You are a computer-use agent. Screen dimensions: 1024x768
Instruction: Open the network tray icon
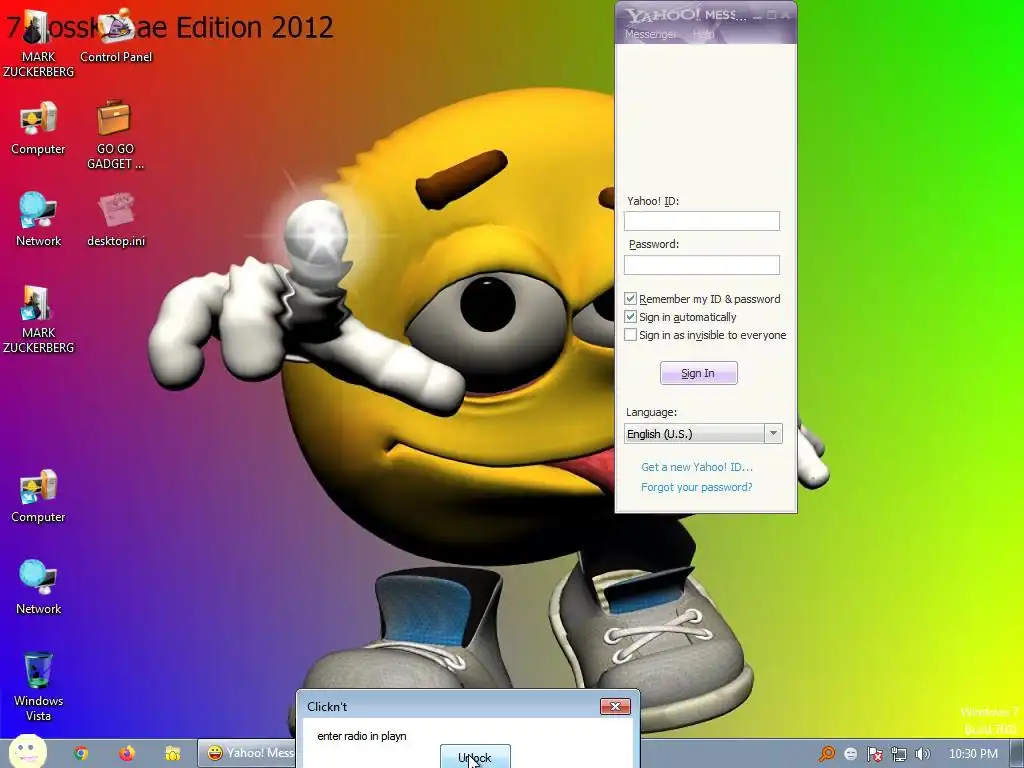pyautogui.click(x=899, y=754)
